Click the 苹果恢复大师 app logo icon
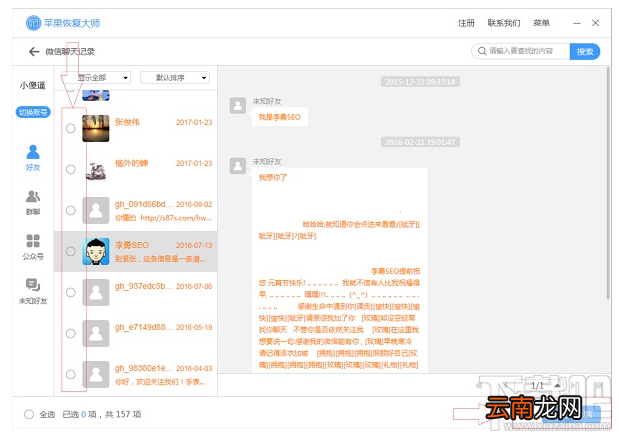This screenshot has height=436, width=619. [34, 23]
